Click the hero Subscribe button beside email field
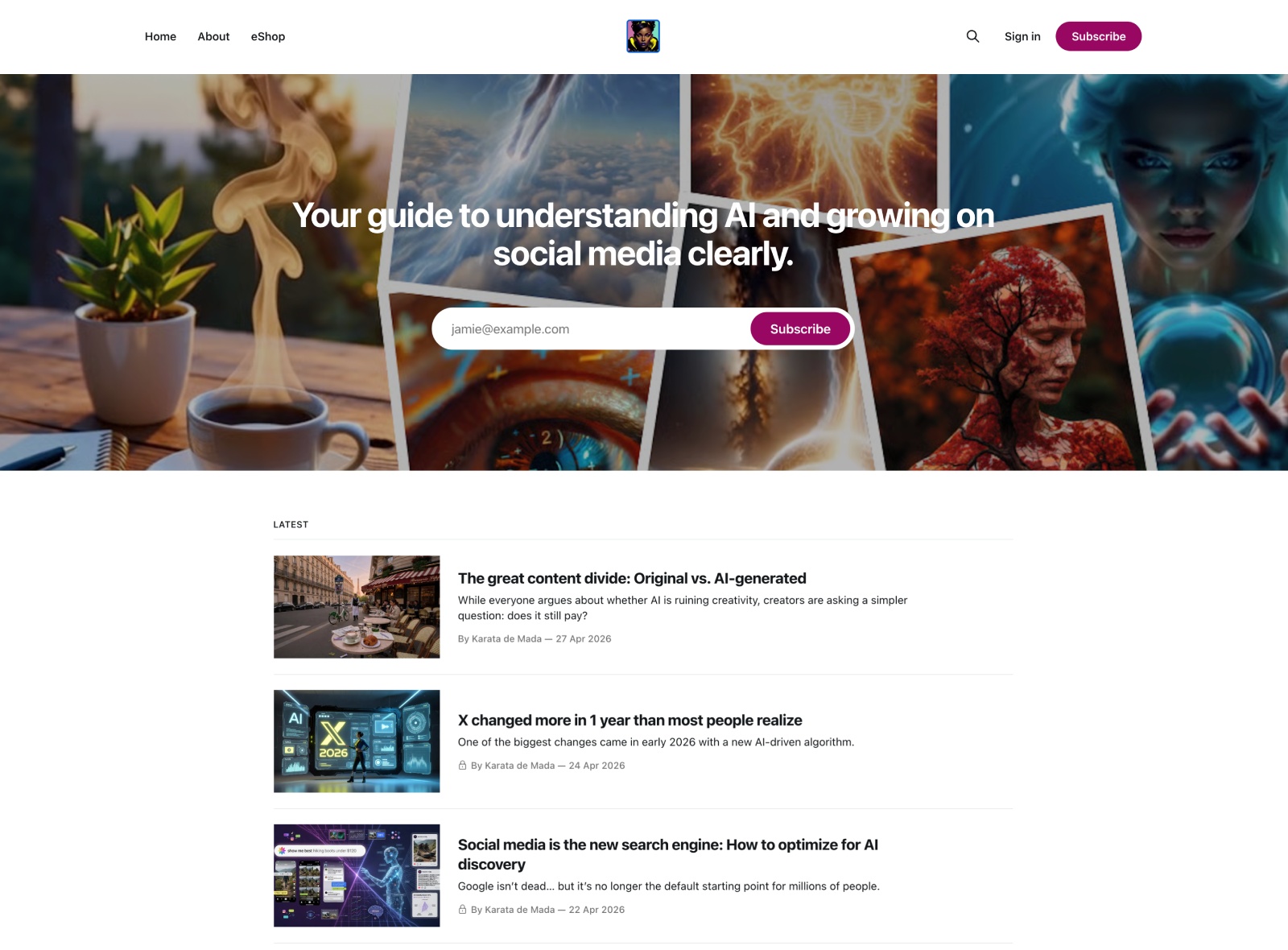 click(800, 328)
